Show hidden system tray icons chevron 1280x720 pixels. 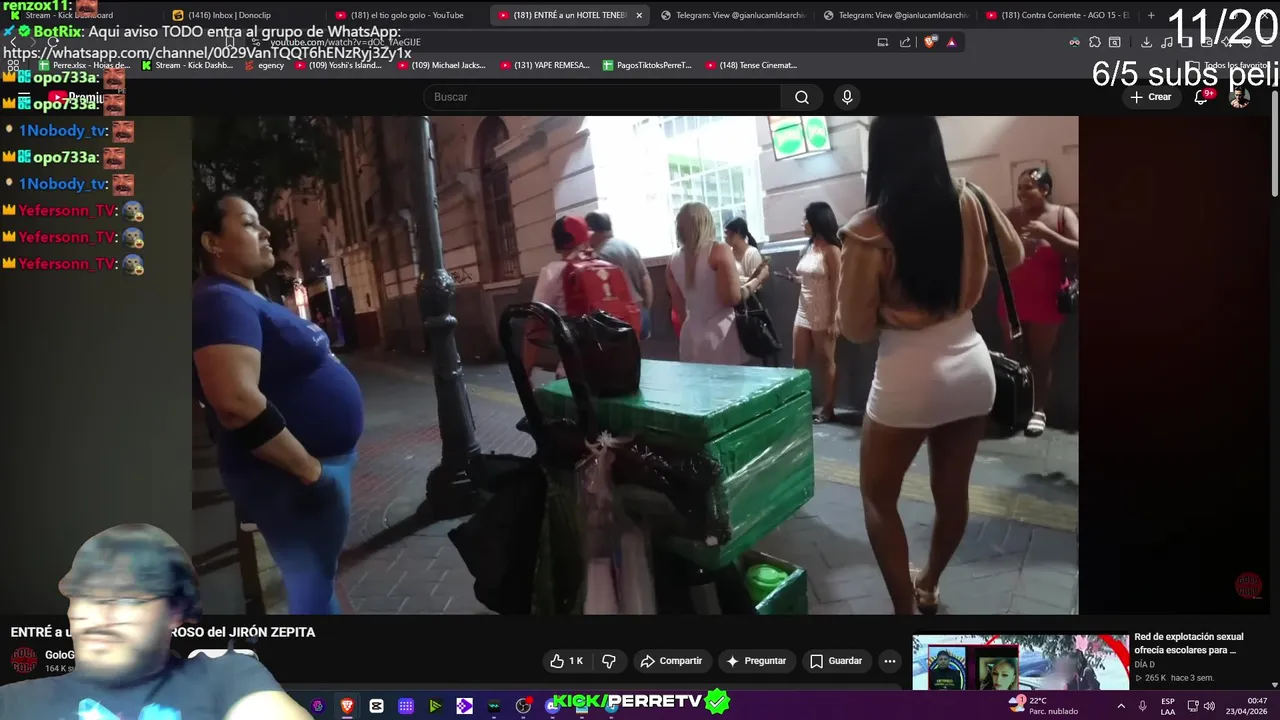click(1120, 706)
